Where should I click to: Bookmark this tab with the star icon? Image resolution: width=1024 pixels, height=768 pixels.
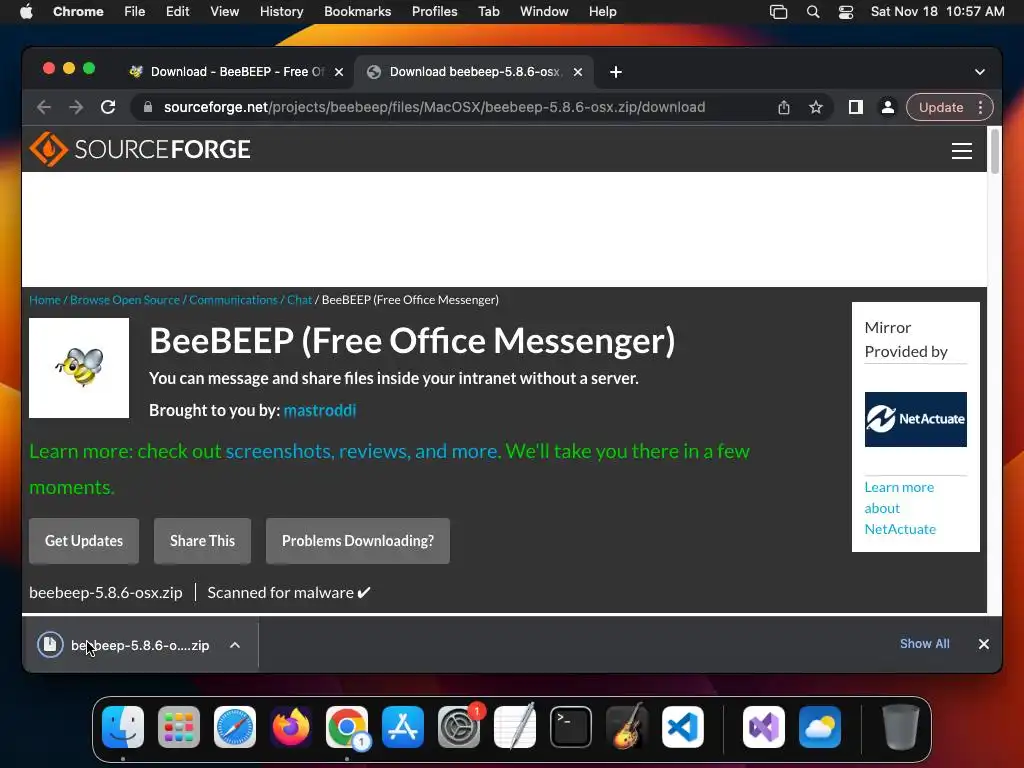click(x=816, y=107)
